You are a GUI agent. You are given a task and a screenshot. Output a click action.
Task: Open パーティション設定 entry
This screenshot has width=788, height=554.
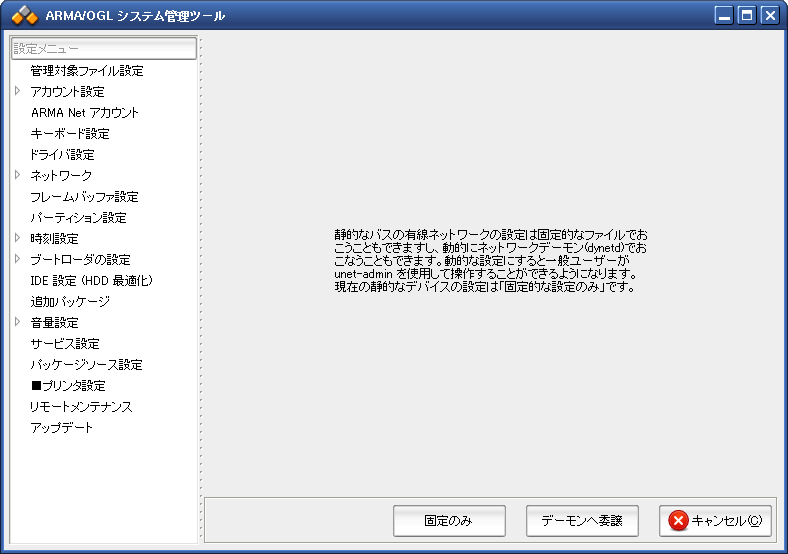tap(78, 218)
